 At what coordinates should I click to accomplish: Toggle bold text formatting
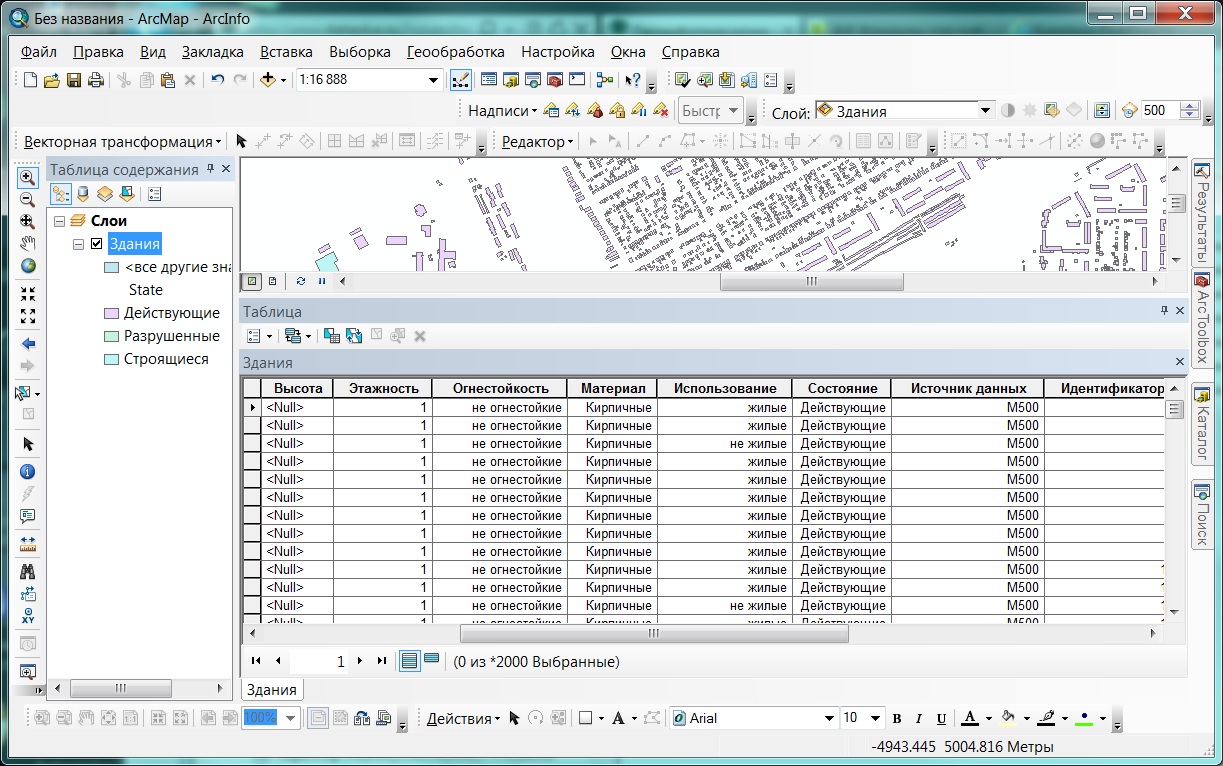897,718
